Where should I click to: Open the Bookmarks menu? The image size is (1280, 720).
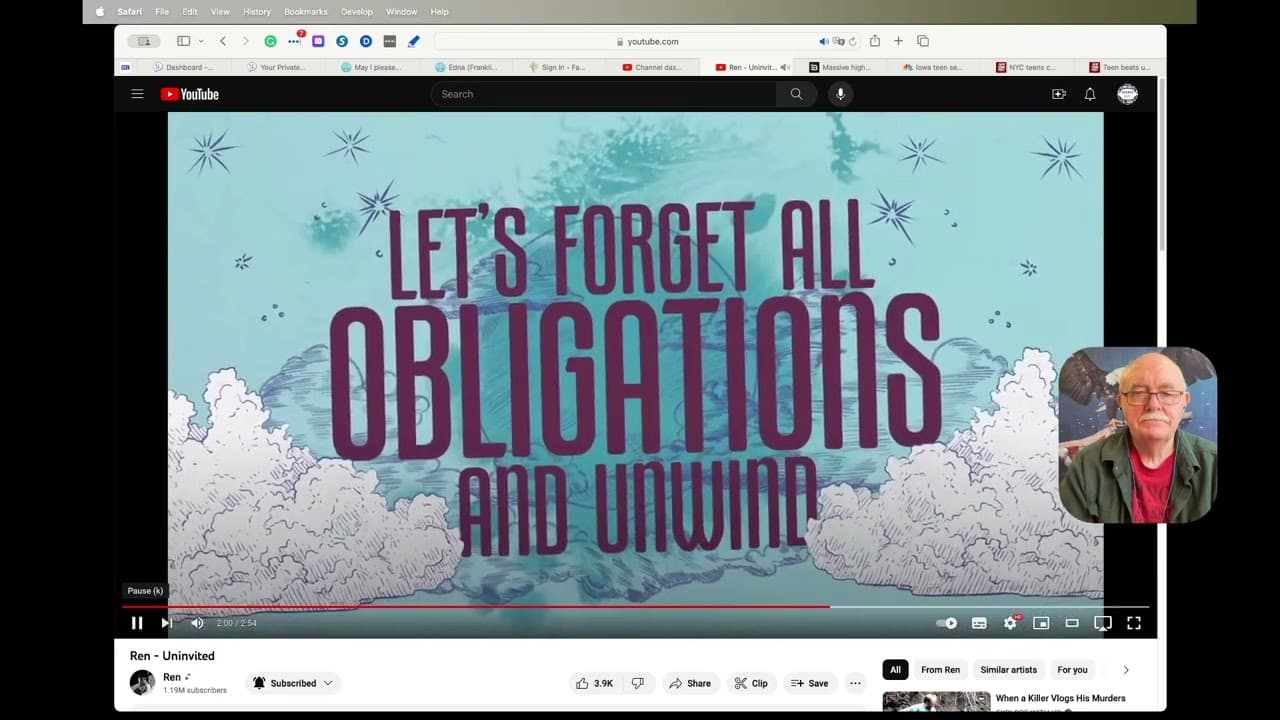pyautogui.click(x=305, y=12)
